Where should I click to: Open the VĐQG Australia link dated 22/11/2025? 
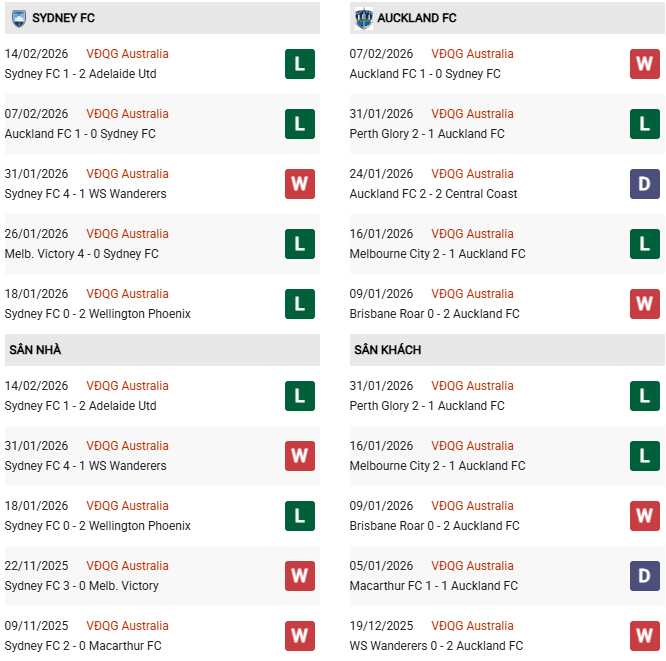click(x=127, y=566)
